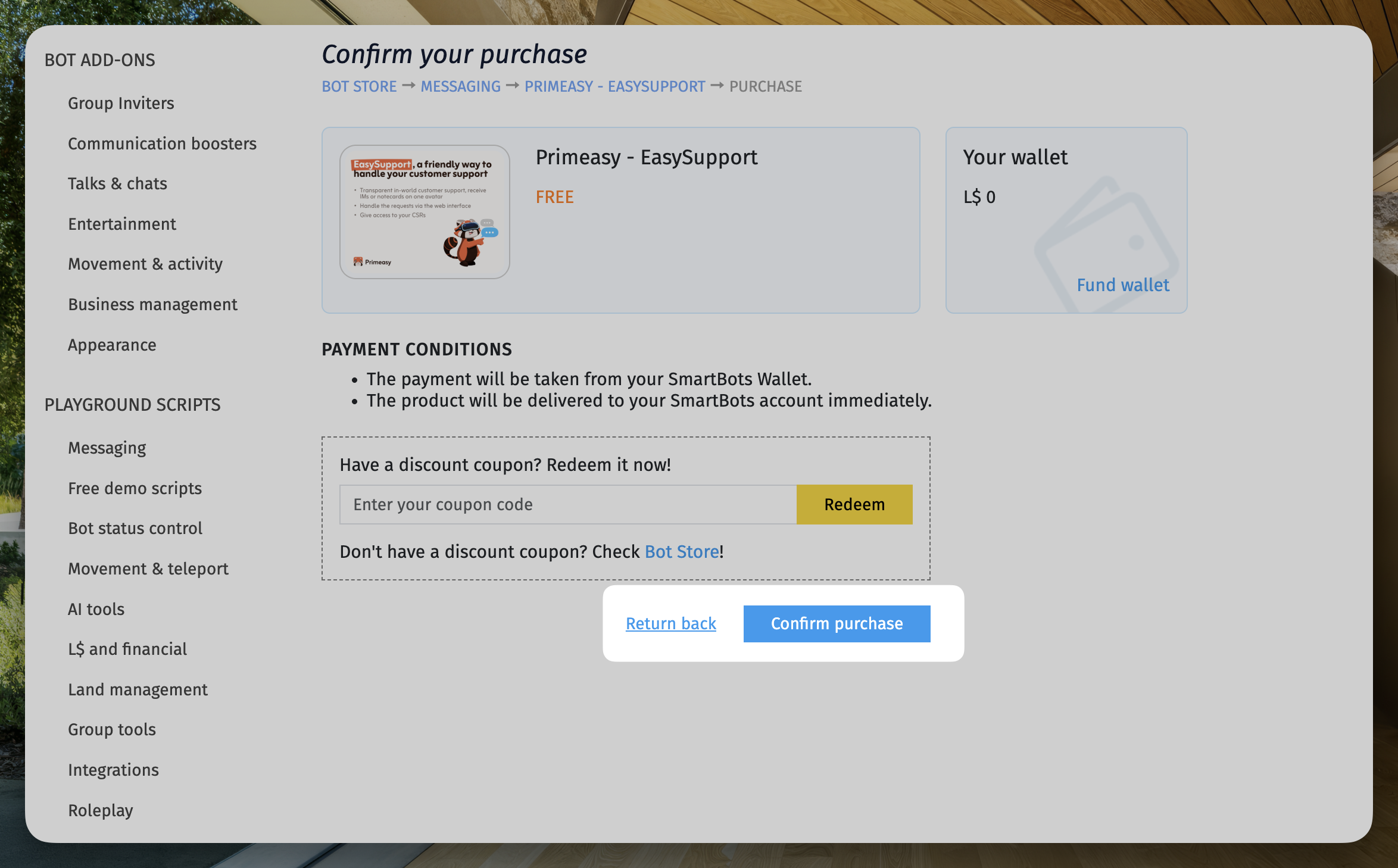This screenshot has width=1398, height=868.
Task: Click the EasySupport product thumbnail
Action: (x=425, y=212)
